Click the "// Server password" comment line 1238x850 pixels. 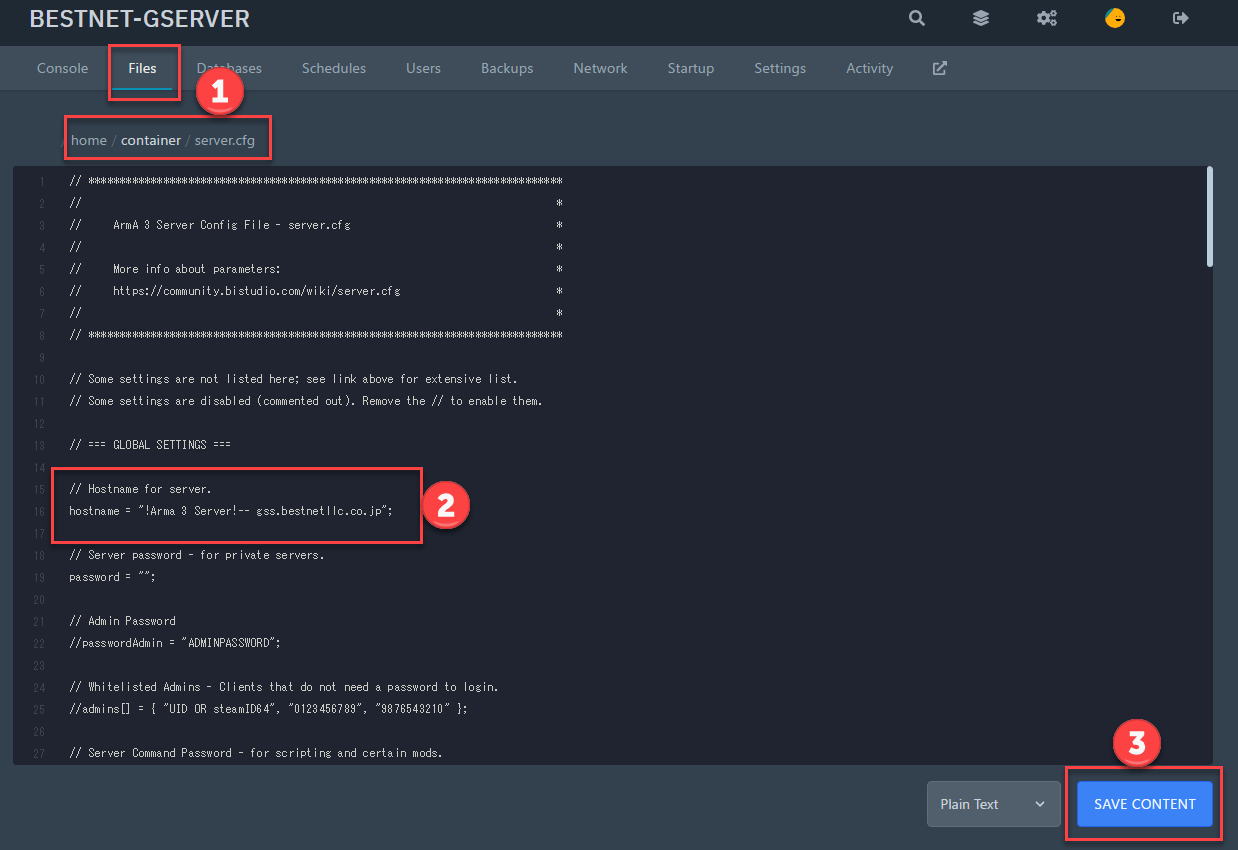point(197,555)
